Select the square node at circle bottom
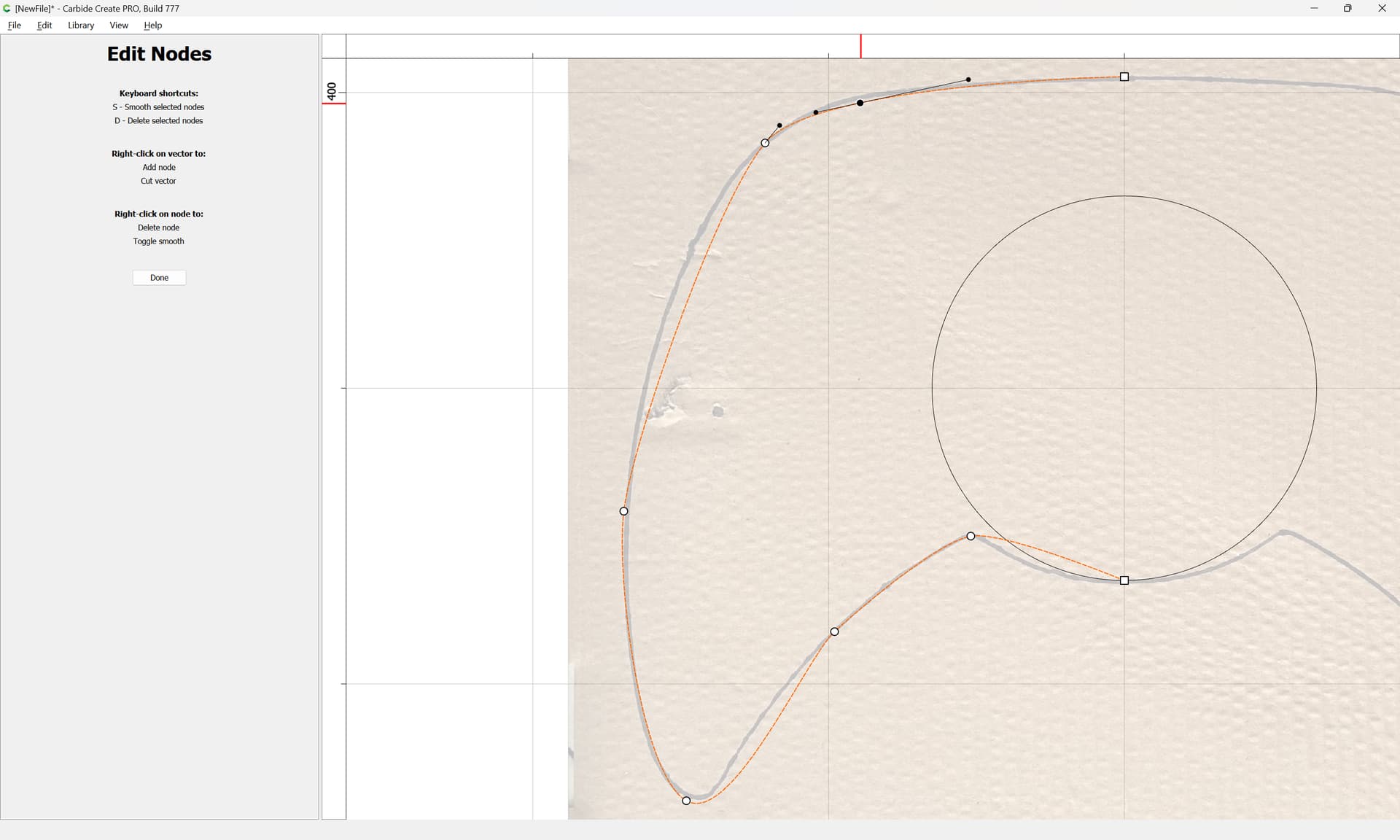The width and height of the screenshot is (1400, 840). tap(1124, 580)
